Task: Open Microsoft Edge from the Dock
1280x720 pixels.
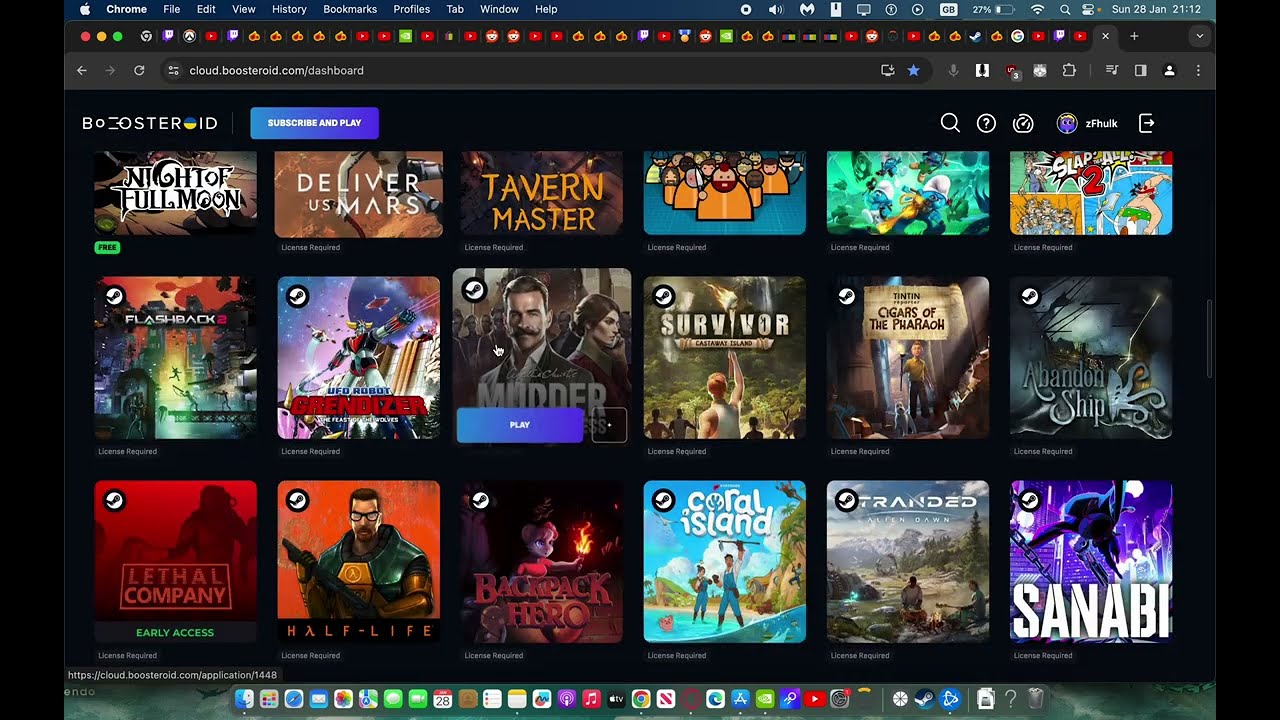Action: [716, 699]
